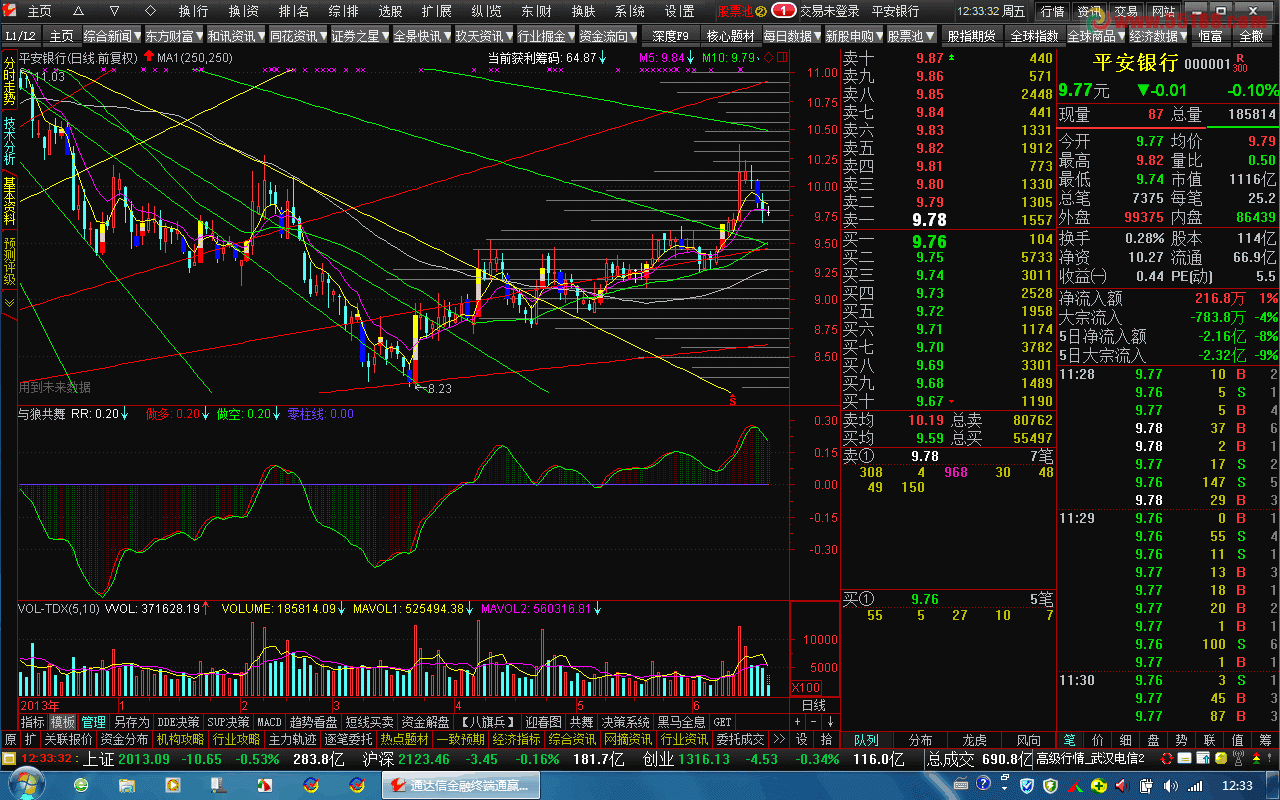Click the red notification badge showing 1
The width and height of the screenshot is (1280, 800).
coord(784,11)
